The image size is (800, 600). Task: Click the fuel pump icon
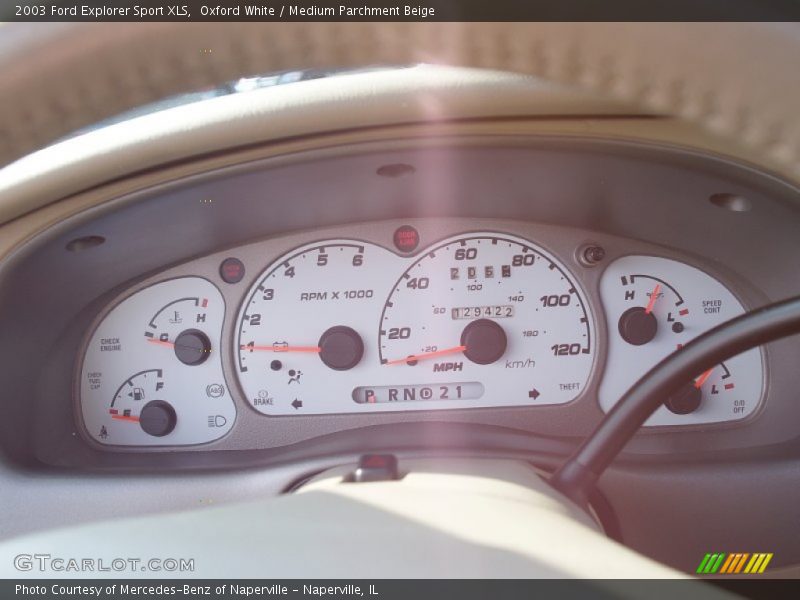coord(136,393)
